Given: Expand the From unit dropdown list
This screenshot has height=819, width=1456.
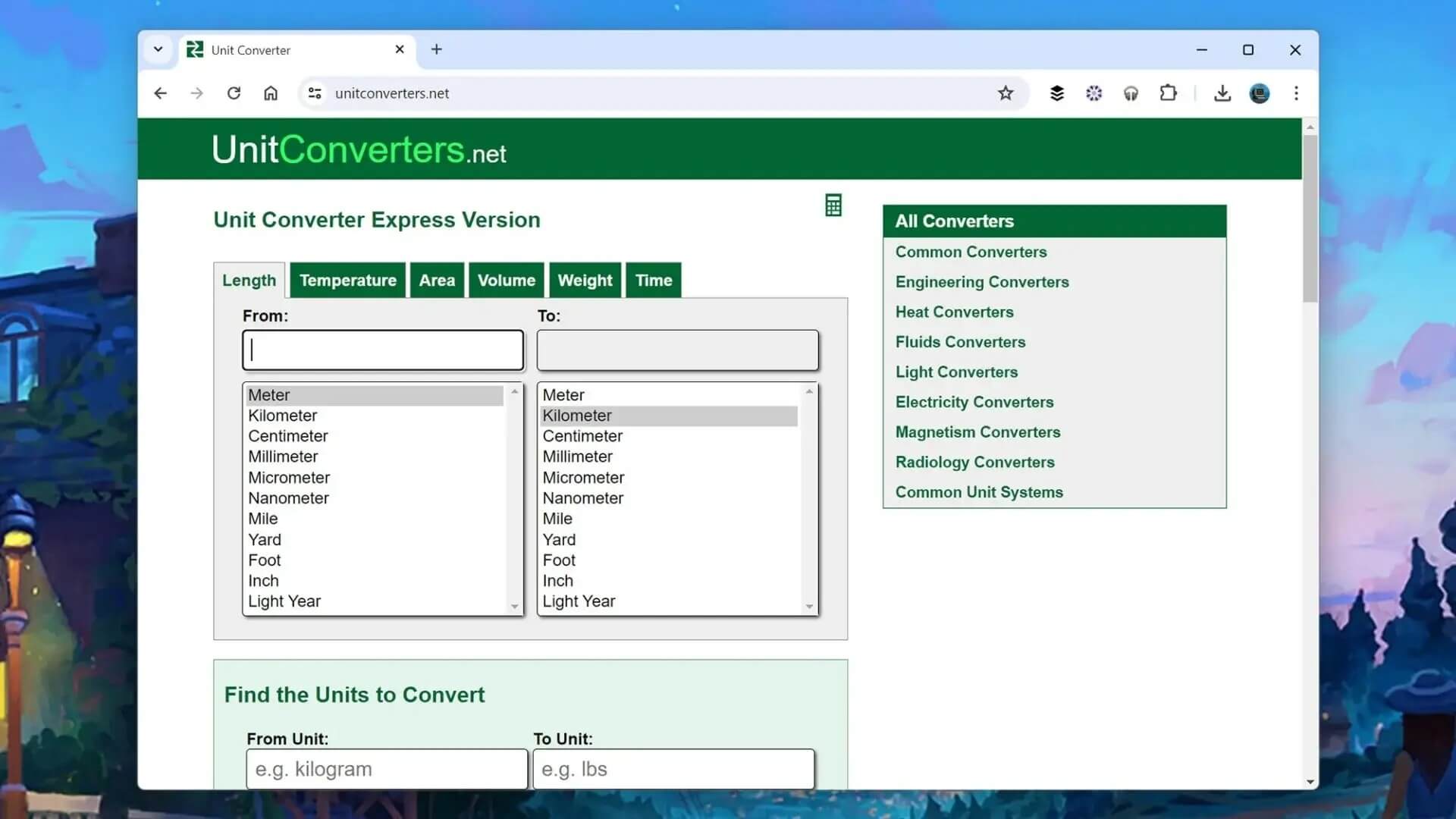Looking at the screenshot, I should pyautogui.click(x=514, y=605).
